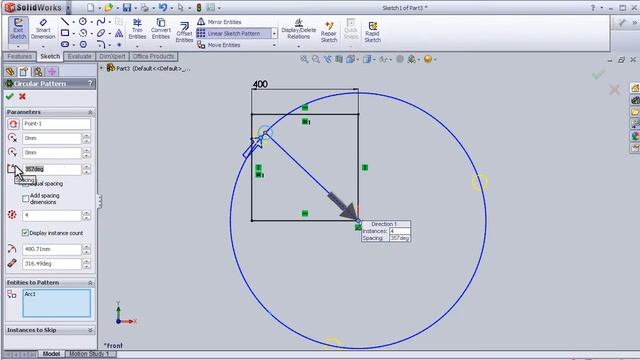Uncheck Display instance count

pyautogui.click(x=25, y=233)
